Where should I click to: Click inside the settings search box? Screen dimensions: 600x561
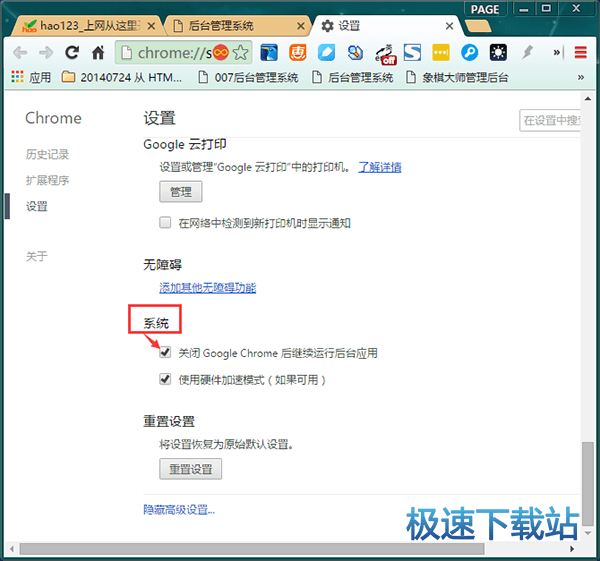pos(551,120)
